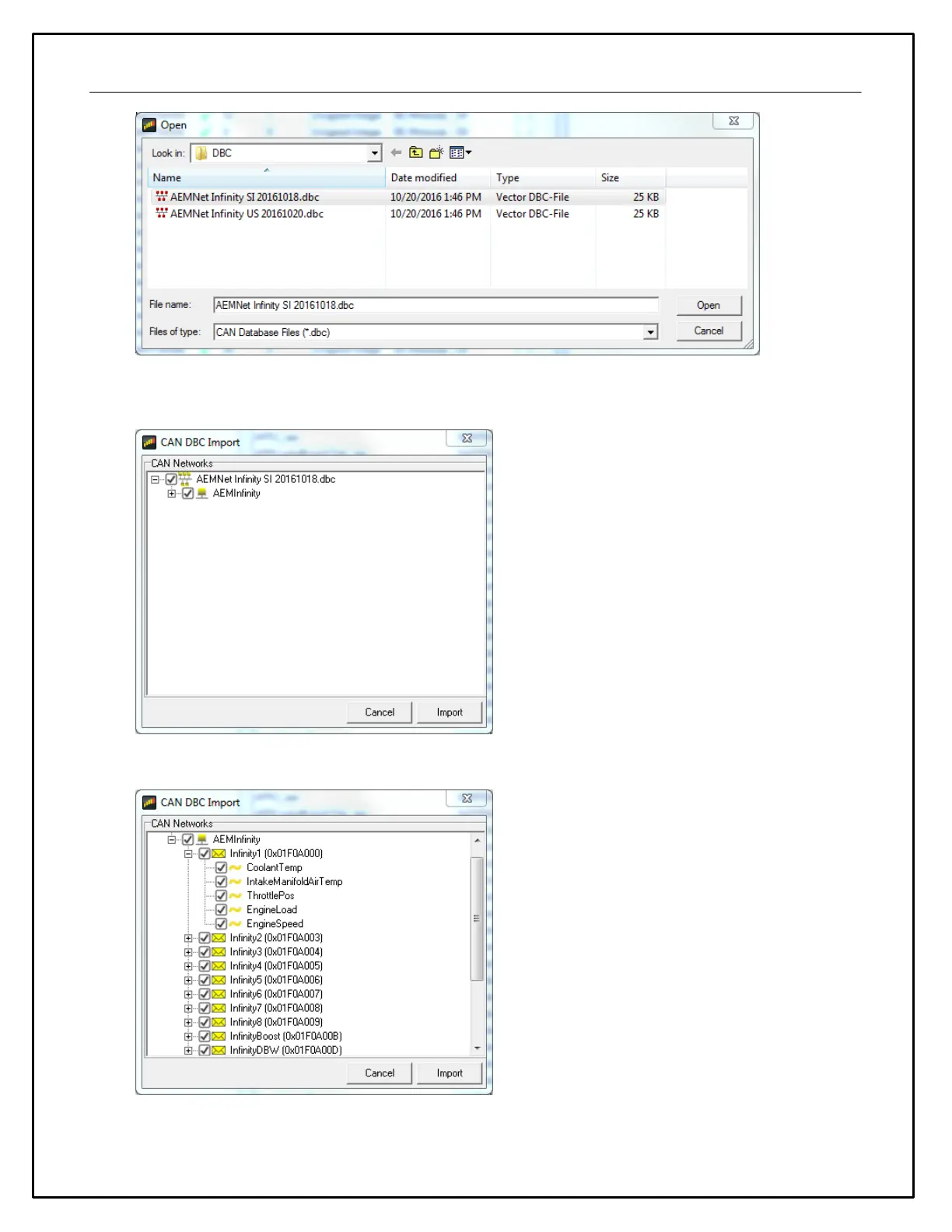Click the signal wave icon next to EngineLoad
952x1232 pixels.
(x=236, y=909)
